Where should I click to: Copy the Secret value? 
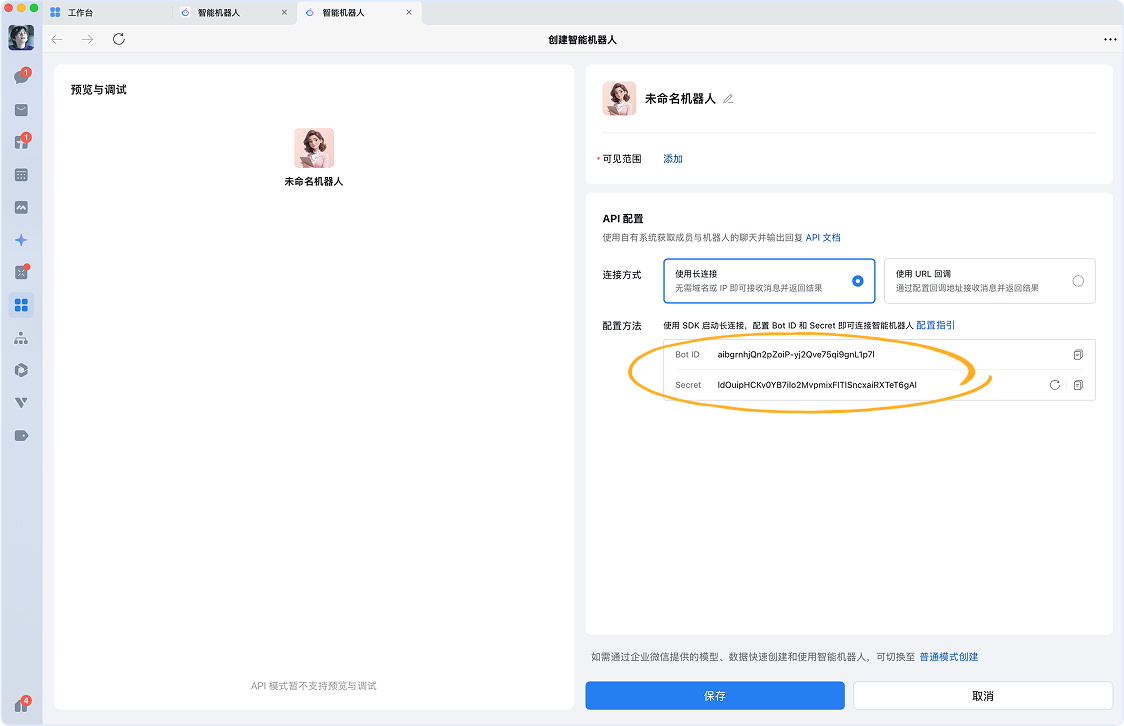(1078, 385)
